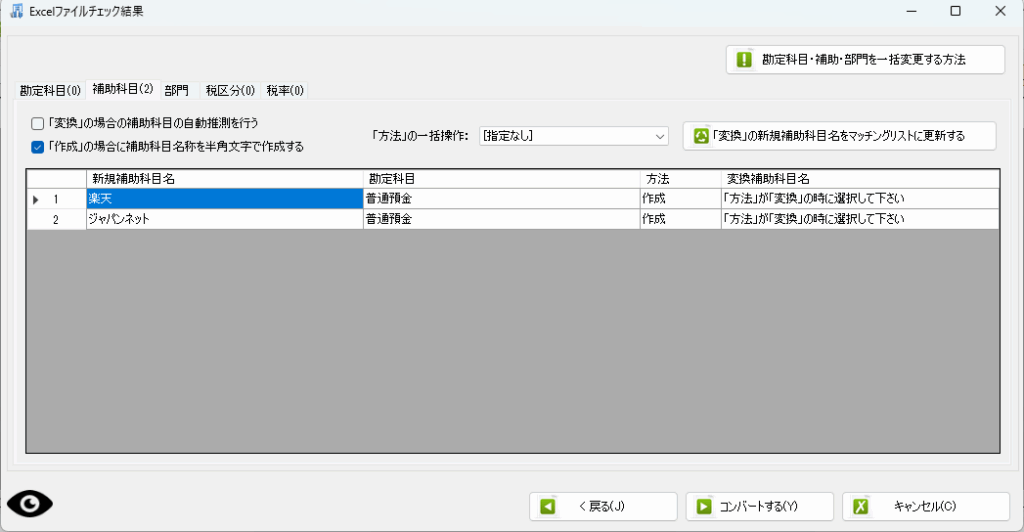Click the green X icon on cancel button
Viewport: 1024px width, 532px height.
pos(860,507)
